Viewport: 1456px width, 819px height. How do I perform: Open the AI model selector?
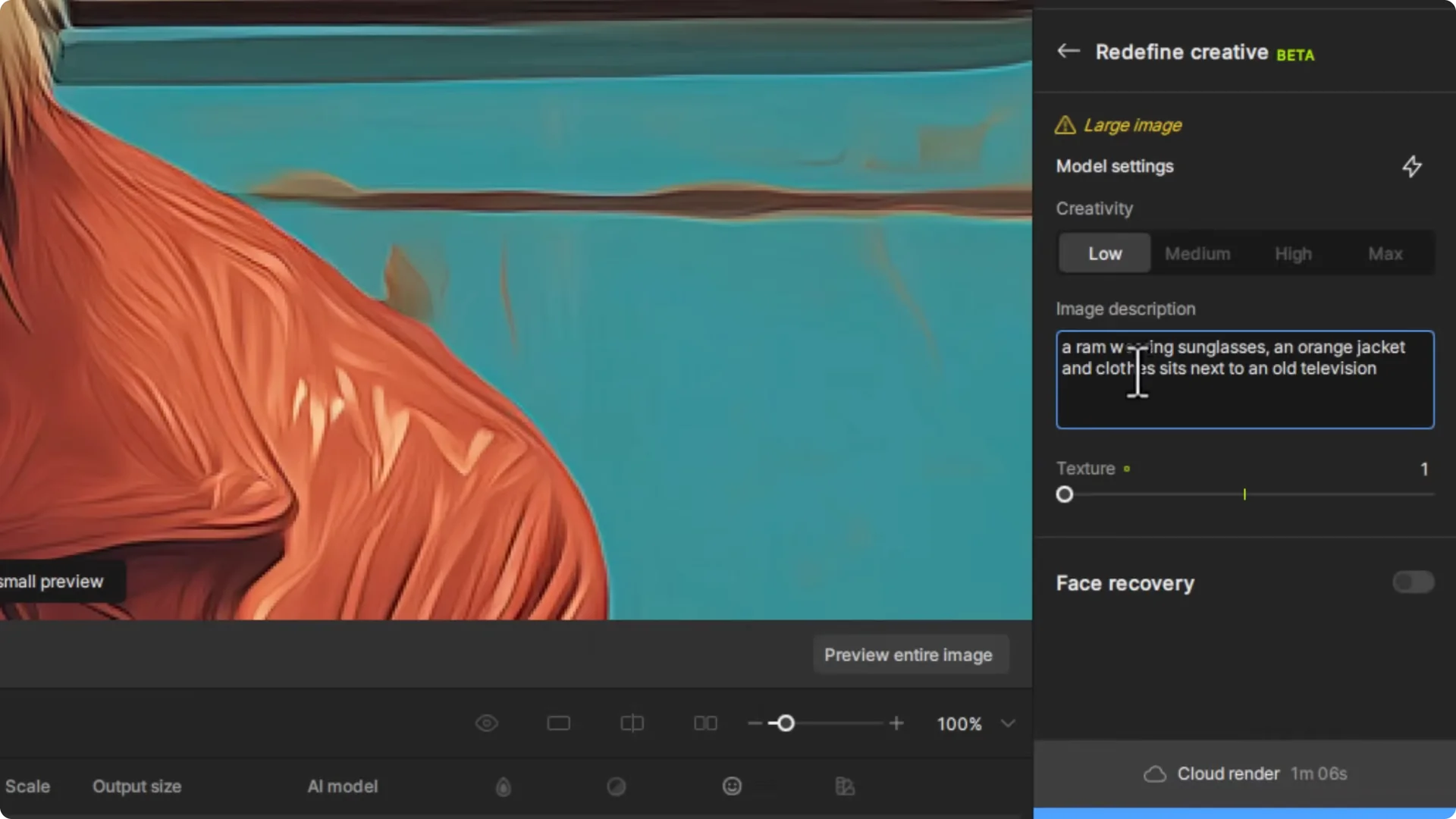(x=342, y=786)
